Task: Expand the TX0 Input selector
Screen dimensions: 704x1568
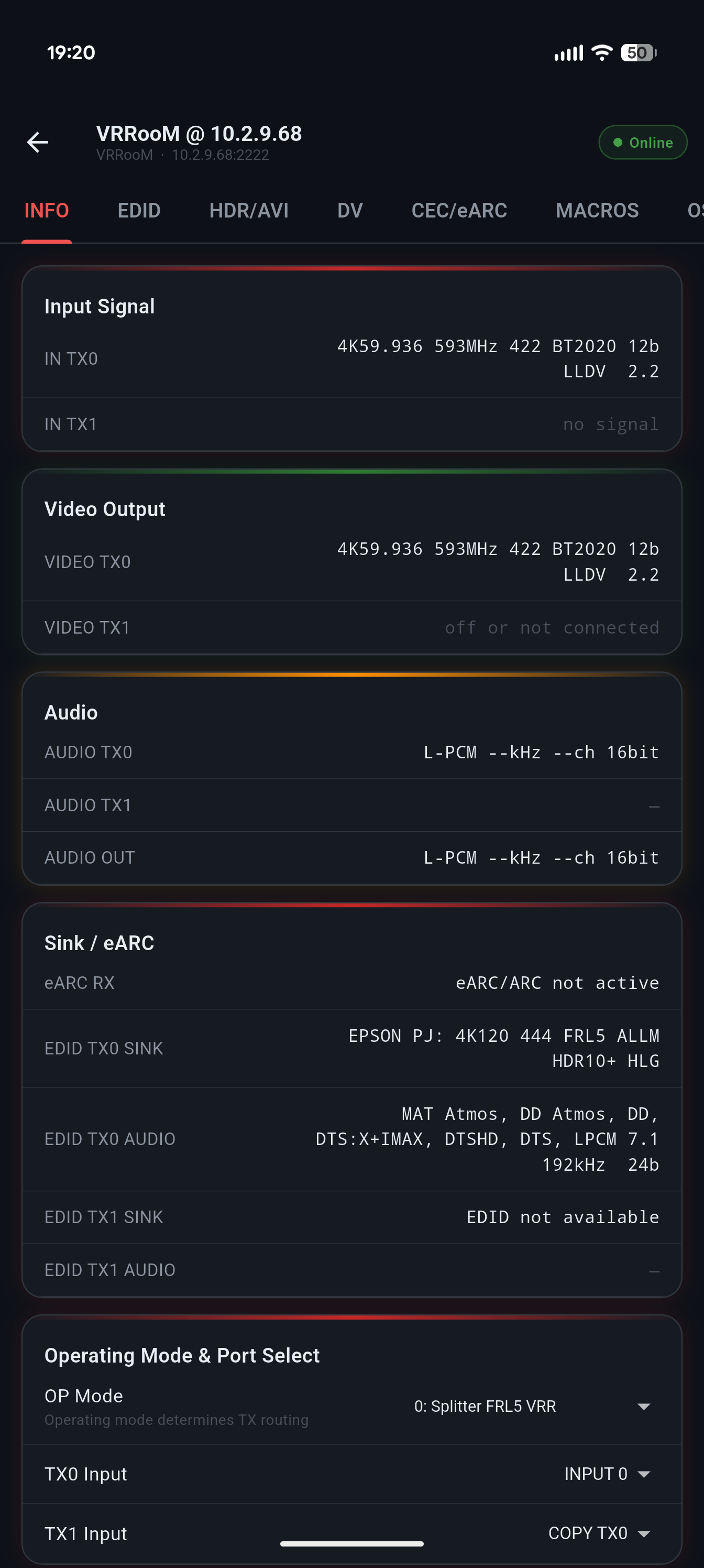Action: [607, 1474]
